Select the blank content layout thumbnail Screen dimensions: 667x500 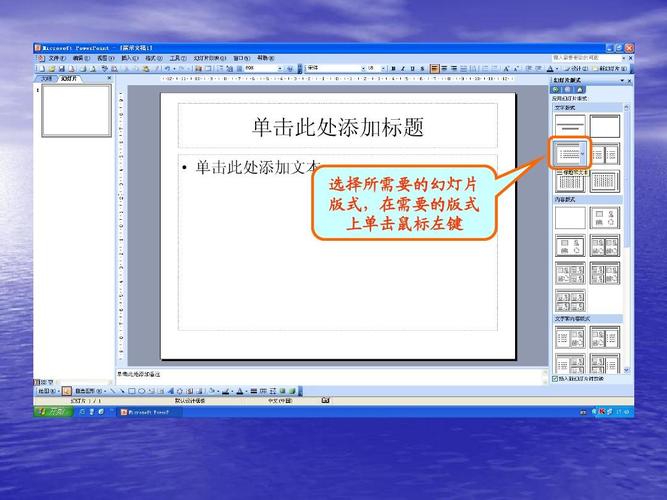[x=570, y=217]
